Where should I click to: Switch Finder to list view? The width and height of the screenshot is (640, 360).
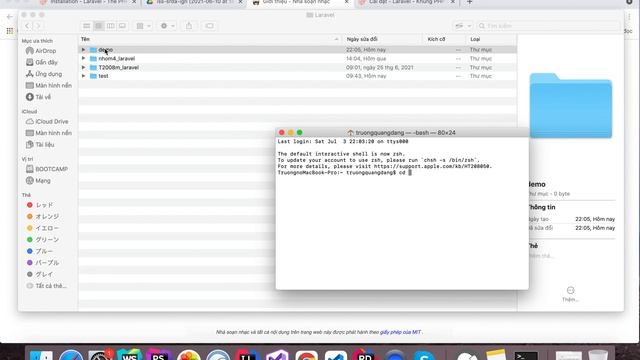coord(99,26)
